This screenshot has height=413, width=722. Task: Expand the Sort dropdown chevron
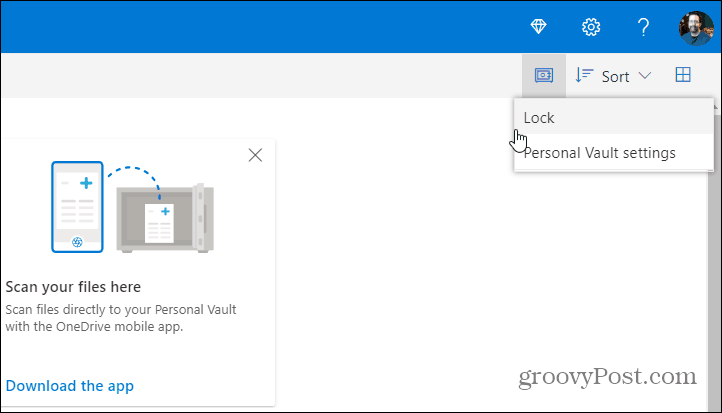[645, 75]
